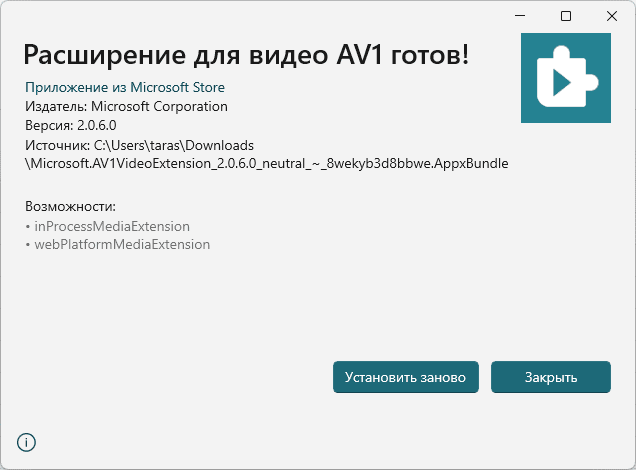Click the AV1 Video Extension app icon
The width and height of the screenshot is (636, 470).
tap(566, 78)
